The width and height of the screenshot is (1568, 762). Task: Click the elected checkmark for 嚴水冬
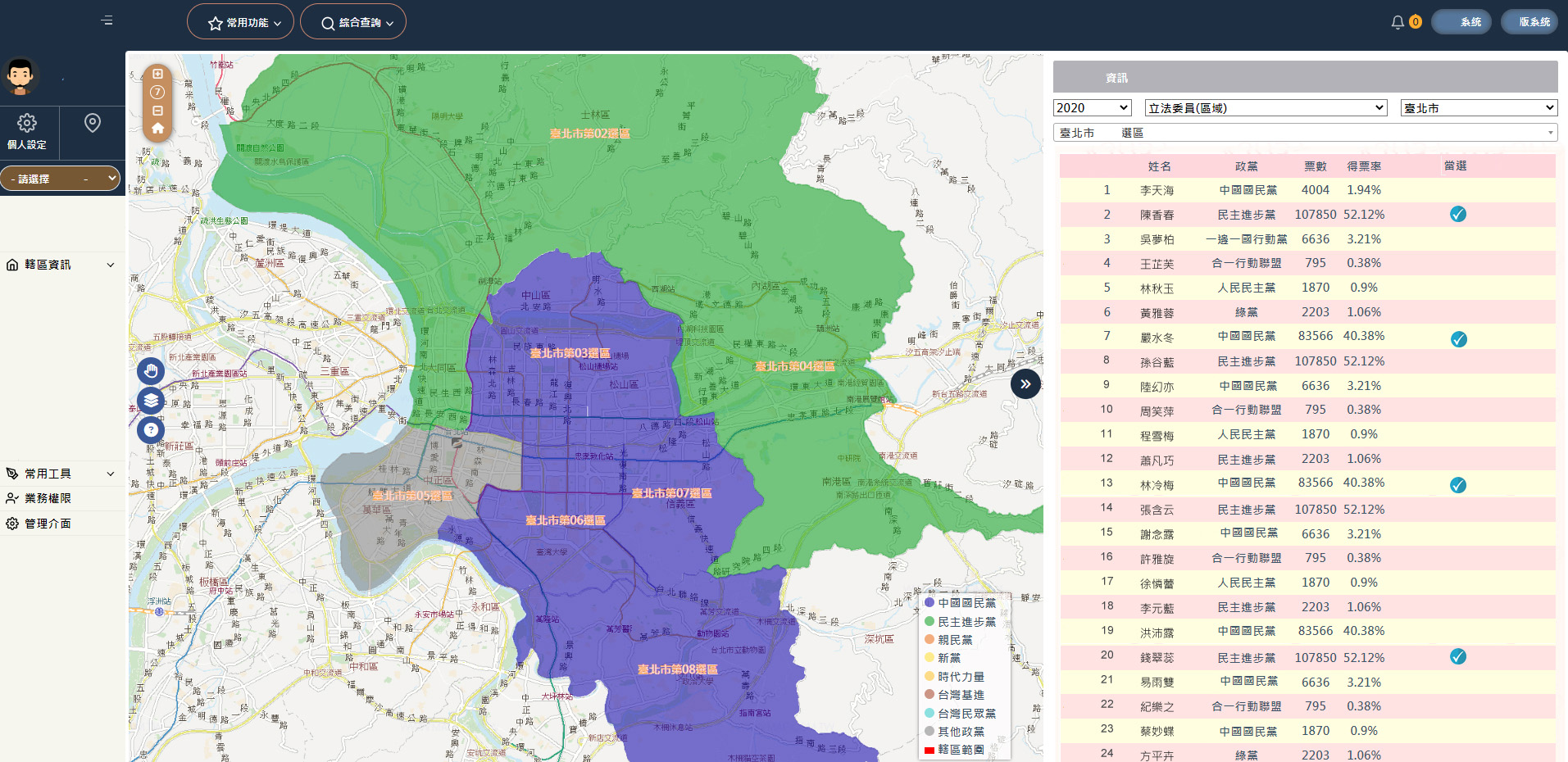point(1458,339)
